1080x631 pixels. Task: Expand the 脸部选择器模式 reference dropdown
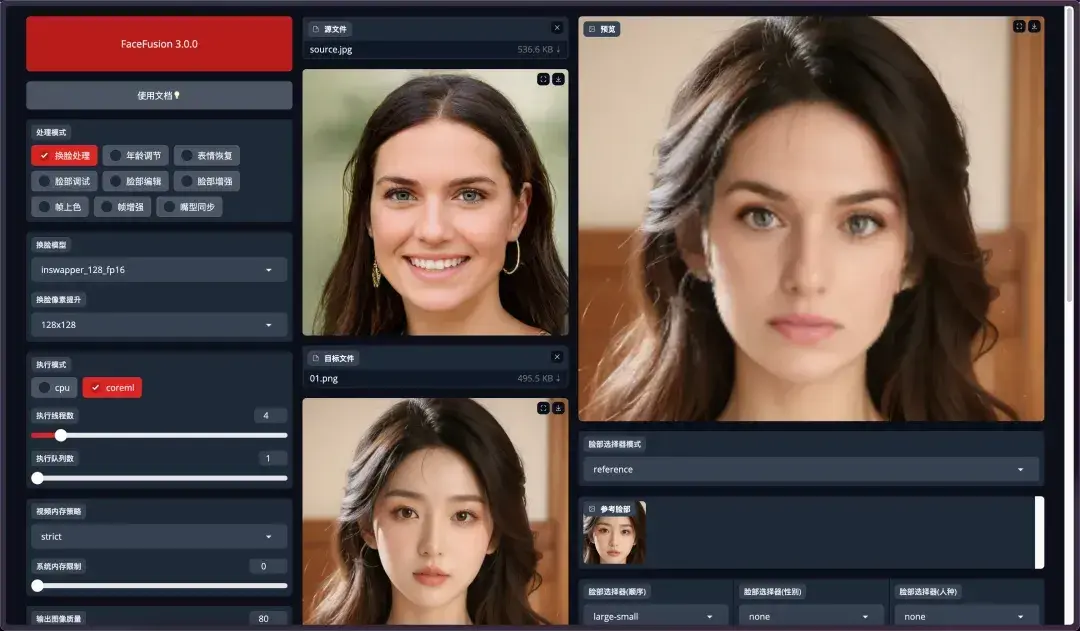coord(810,468)
